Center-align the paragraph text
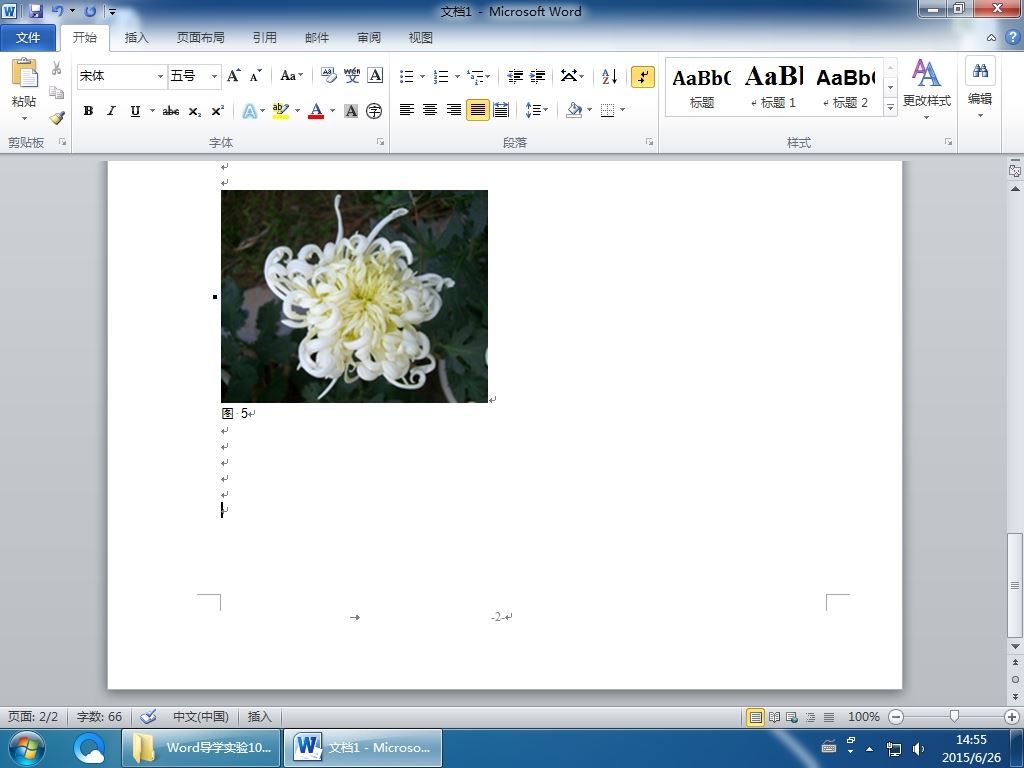The image size is (1024, 768). [430, 110]
